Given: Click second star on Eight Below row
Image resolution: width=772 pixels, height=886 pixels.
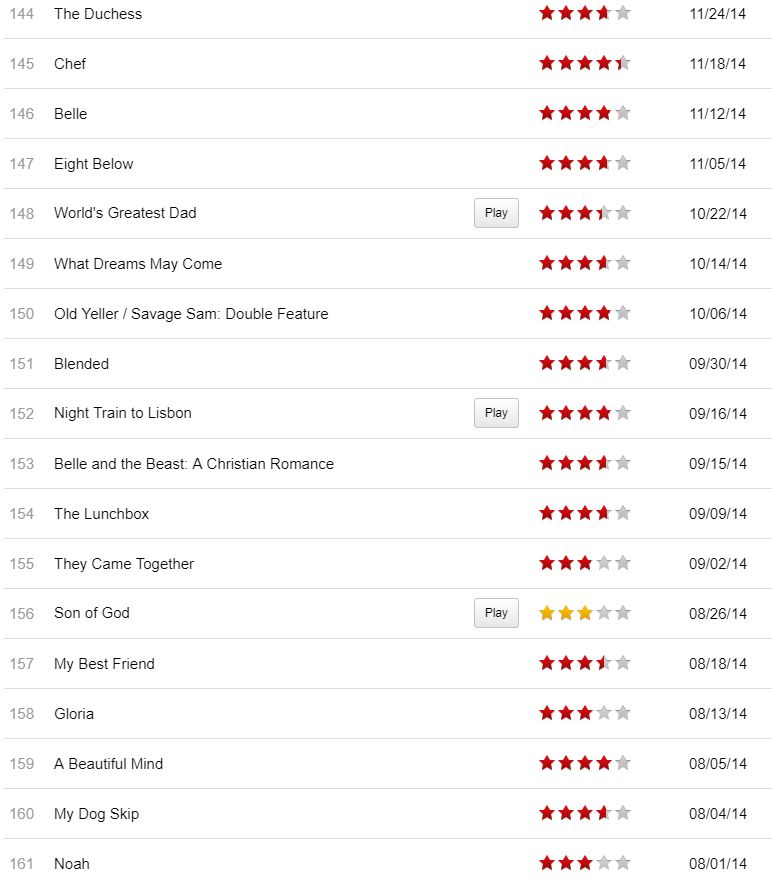Looking at the screenshot, I should pyautogui.click(x=566, y=164).
